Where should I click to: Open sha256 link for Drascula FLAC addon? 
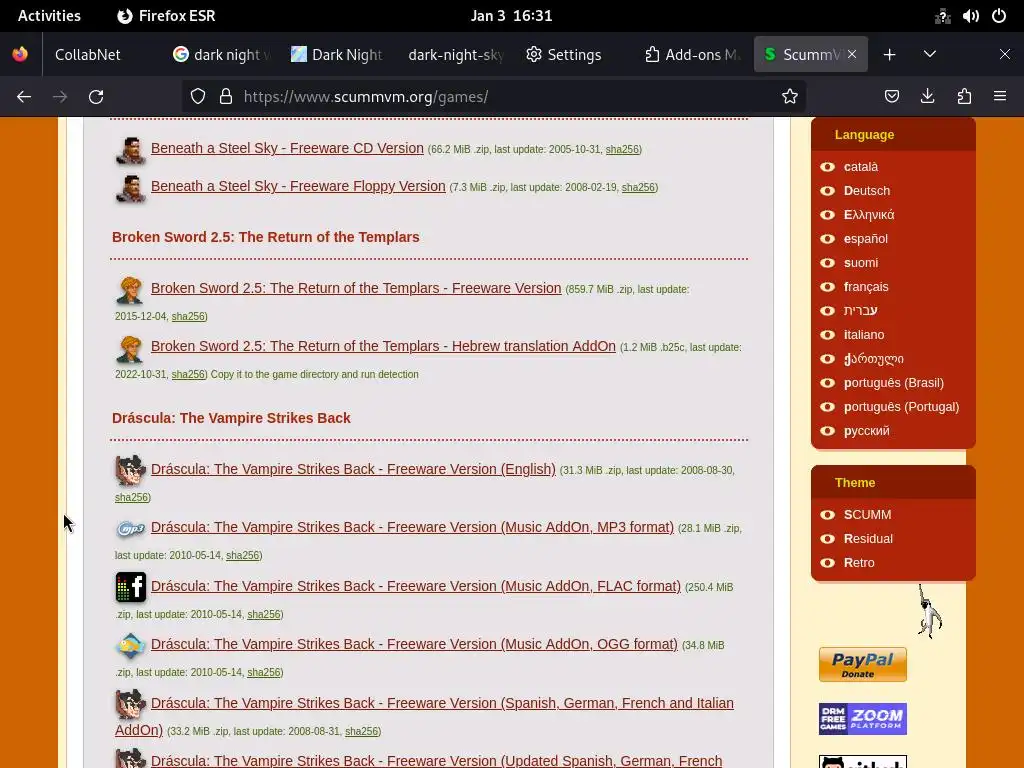(264, 615)
